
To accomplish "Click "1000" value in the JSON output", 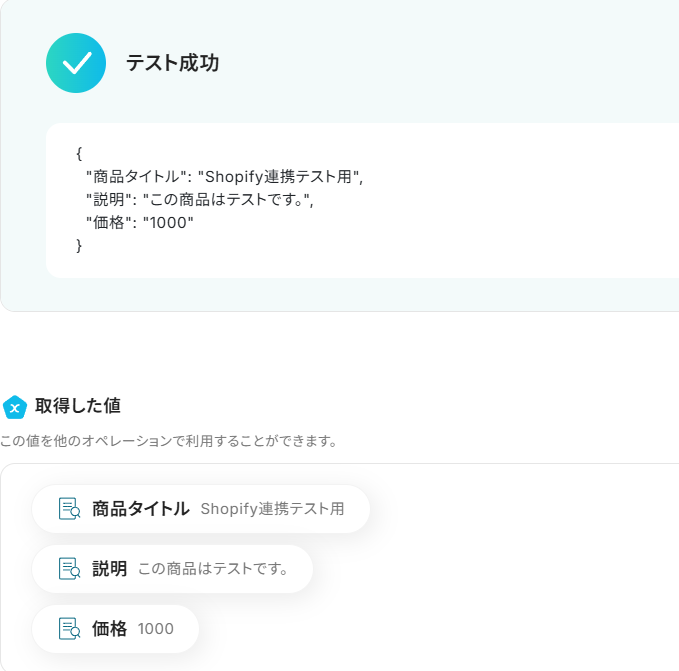I will (x=168, y=223).
